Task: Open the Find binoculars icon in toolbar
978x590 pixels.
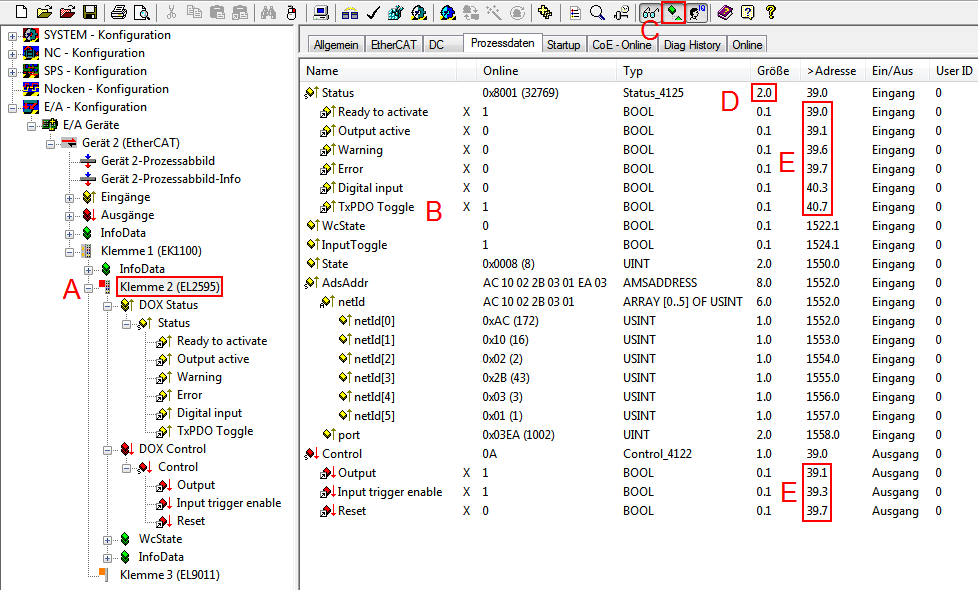Action: [268, 12]
